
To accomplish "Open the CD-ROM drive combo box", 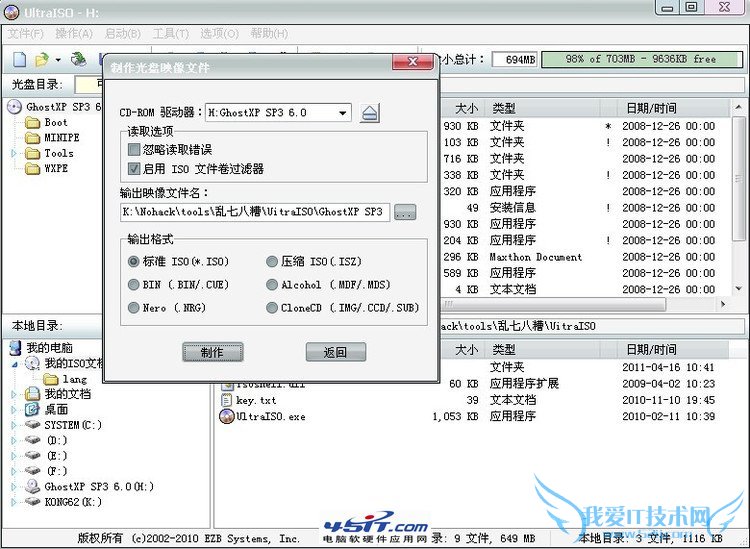I will 278,113.
